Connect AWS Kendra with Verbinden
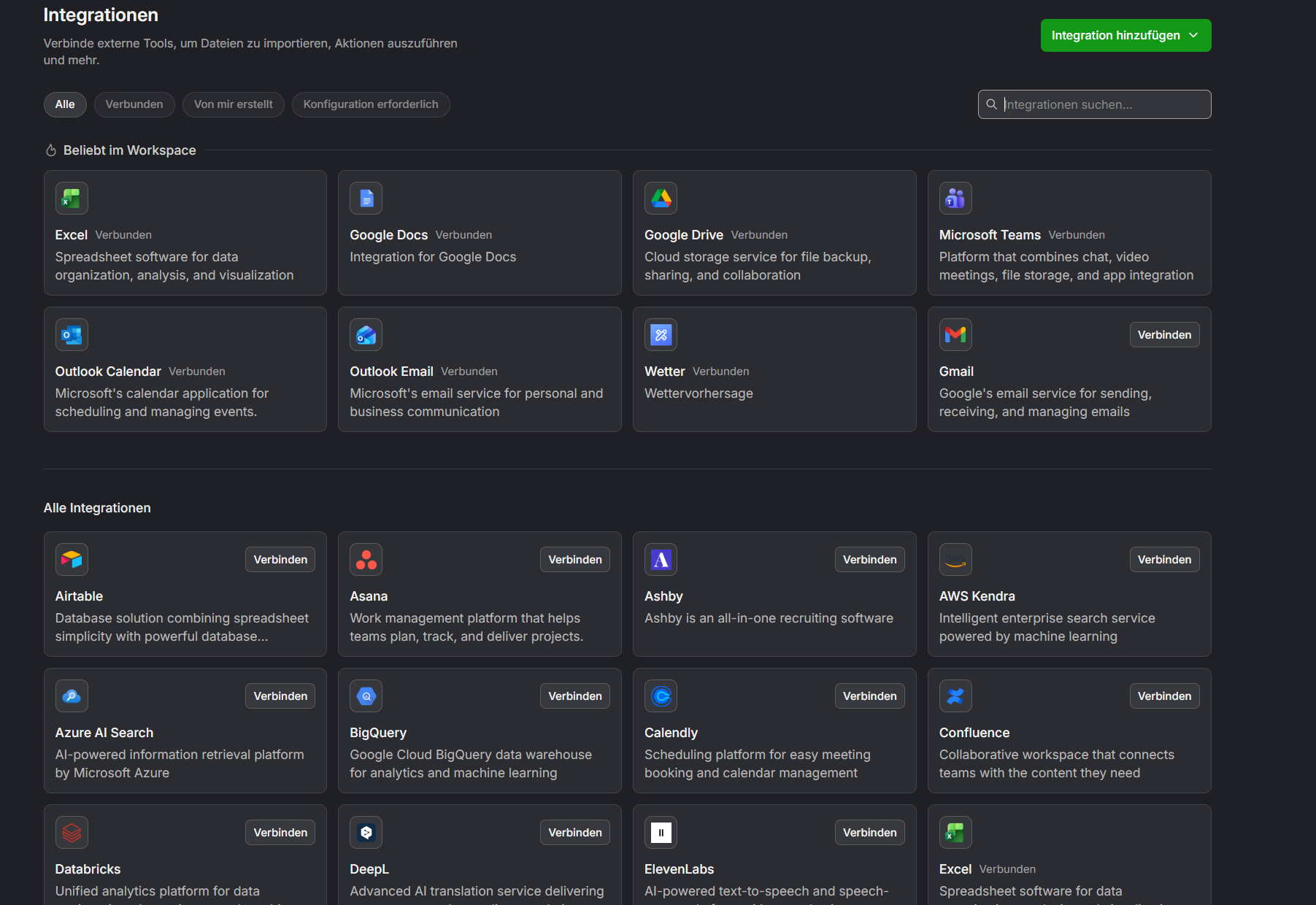Viewport: 1316px width, 905px height. (x=1164, y=560)
